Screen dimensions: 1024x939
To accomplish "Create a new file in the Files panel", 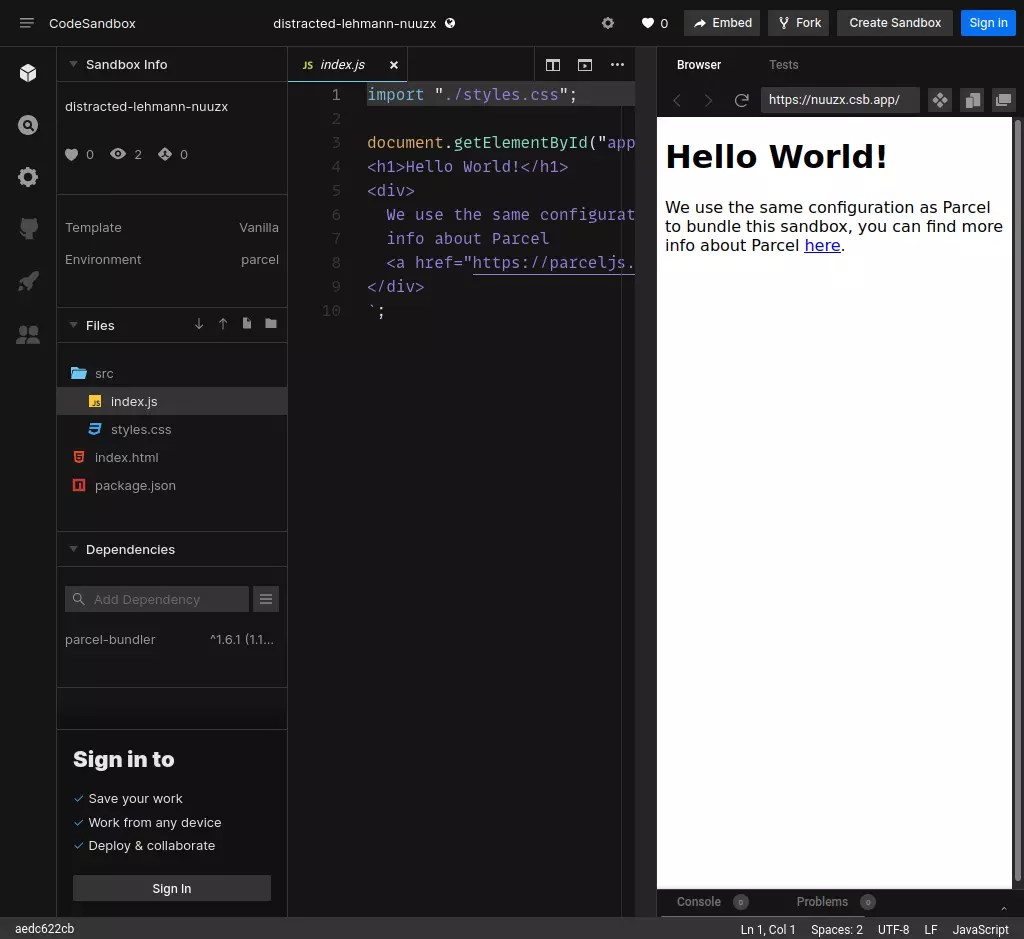I will pyautogui.click(x=246, y=323).
